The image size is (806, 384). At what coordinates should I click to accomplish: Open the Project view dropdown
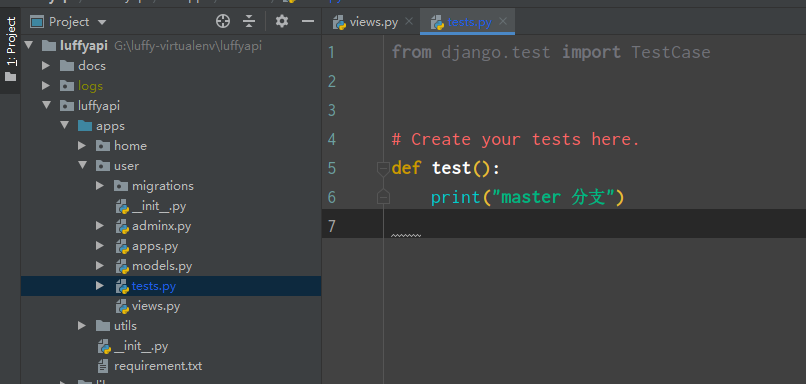pos(68,22)
